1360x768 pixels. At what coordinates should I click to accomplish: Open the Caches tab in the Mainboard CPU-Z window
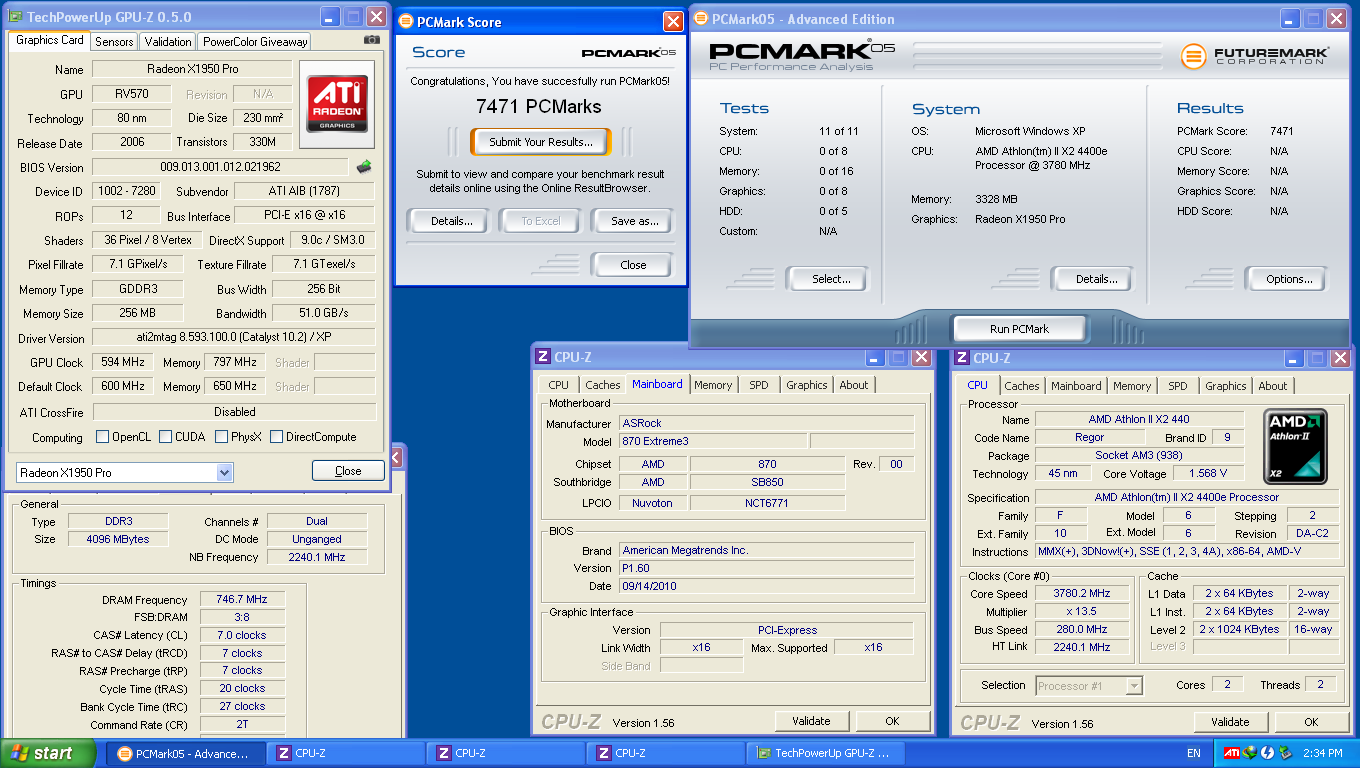coord(603,385)
